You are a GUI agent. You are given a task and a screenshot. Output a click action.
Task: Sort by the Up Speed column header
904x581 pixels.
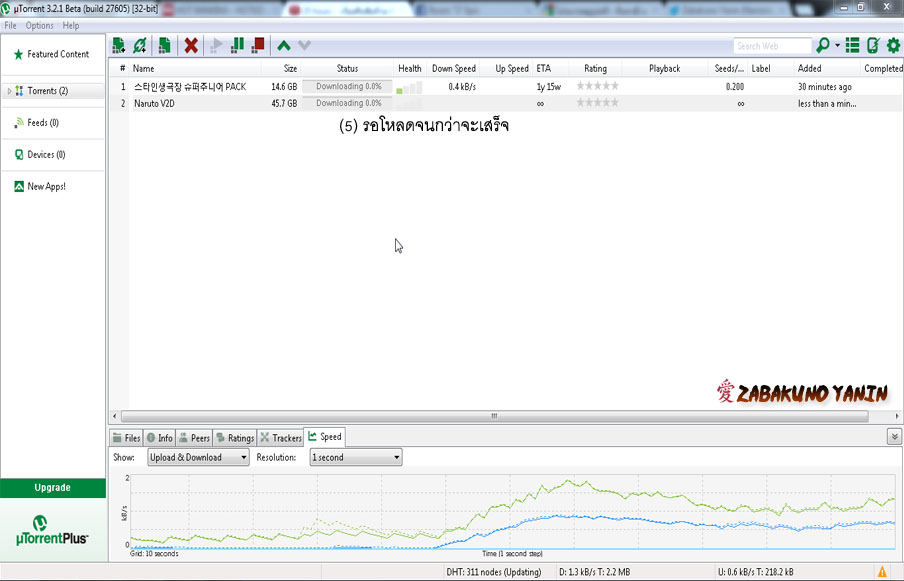[x=506, y=68]
